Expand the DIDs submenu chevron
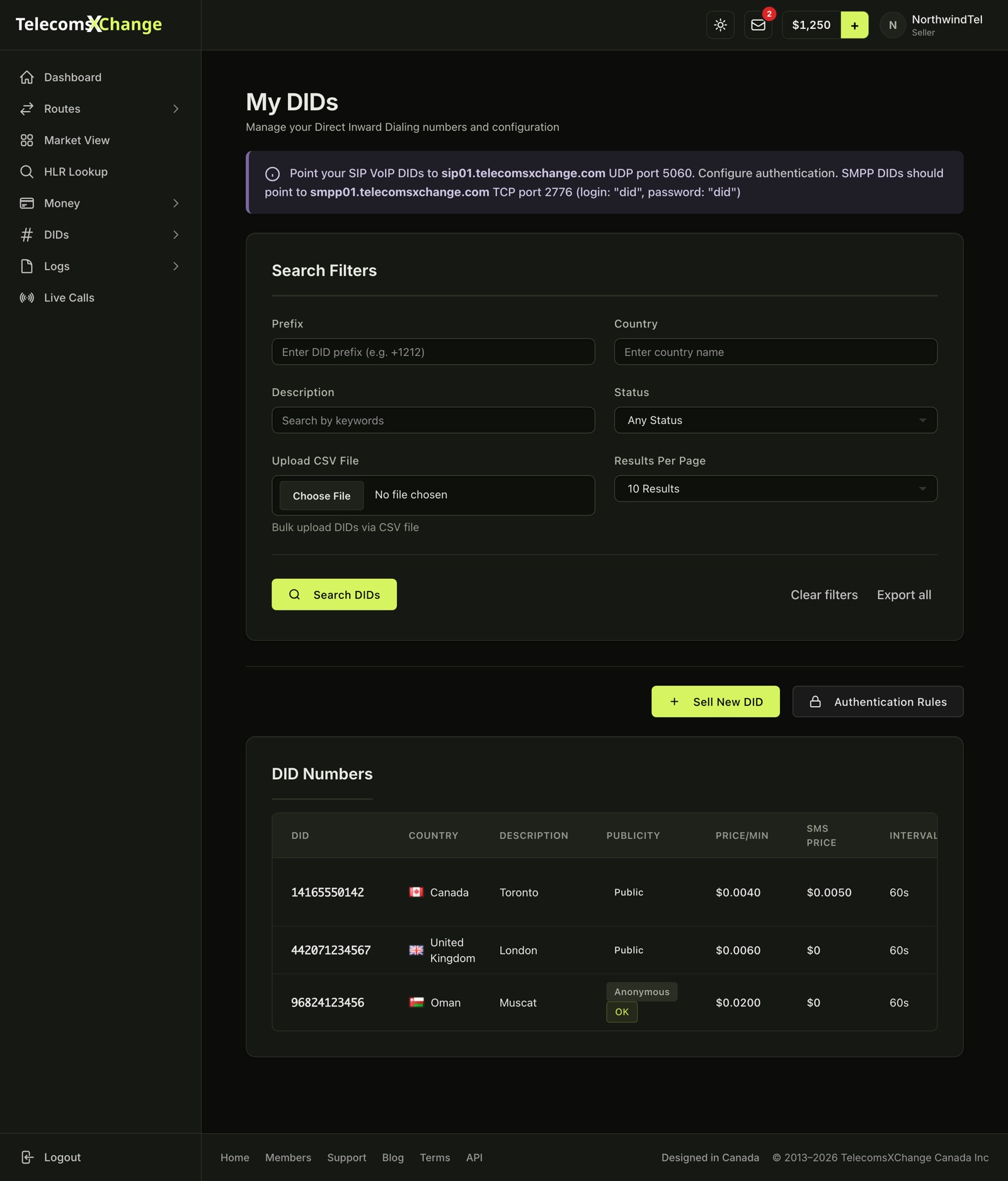 click(x=176, y=235)
